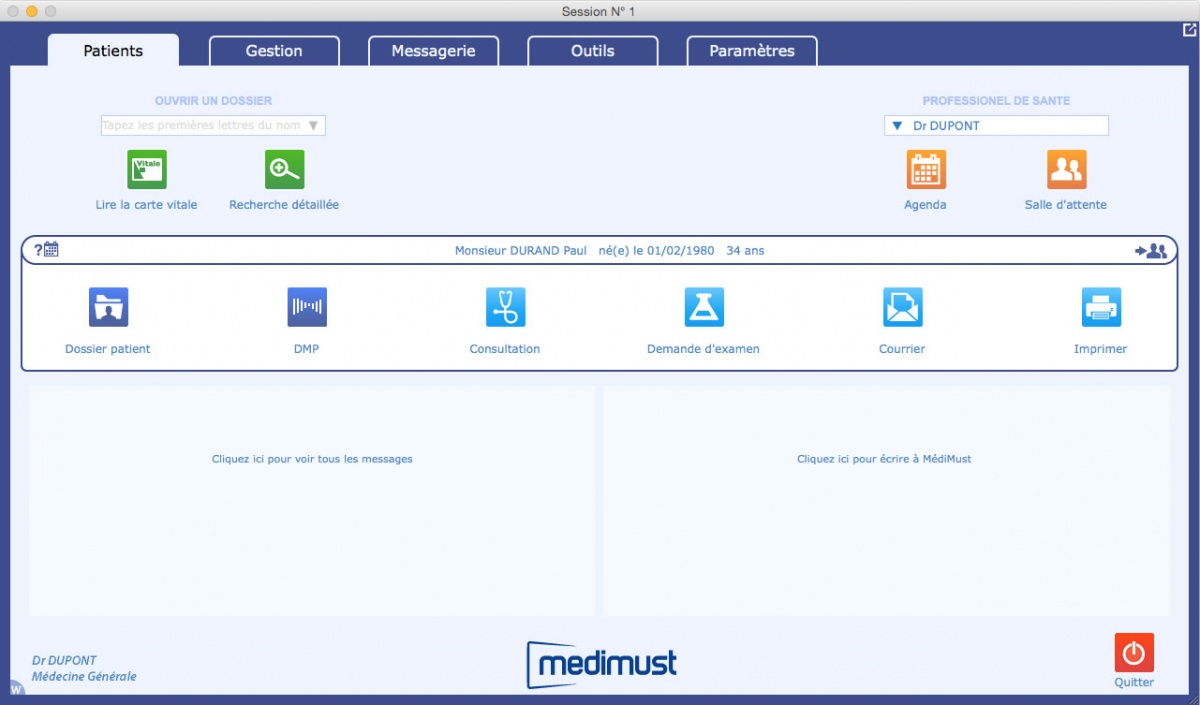
Task: Start a Consultation via stethoscope icon
Action: click(x=505, y=307)
